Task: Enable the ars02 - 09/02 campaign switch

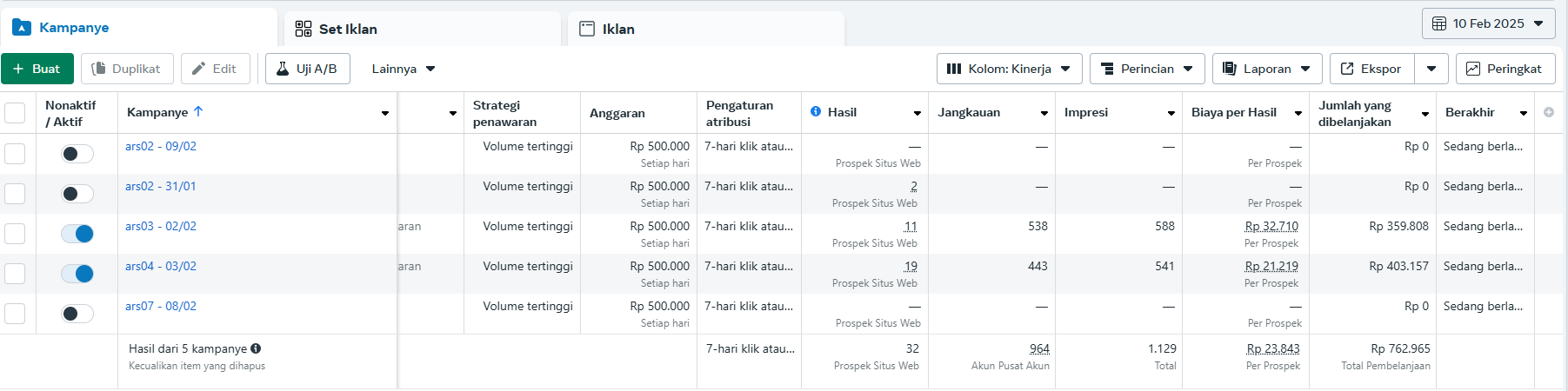Action: [77, 154]
